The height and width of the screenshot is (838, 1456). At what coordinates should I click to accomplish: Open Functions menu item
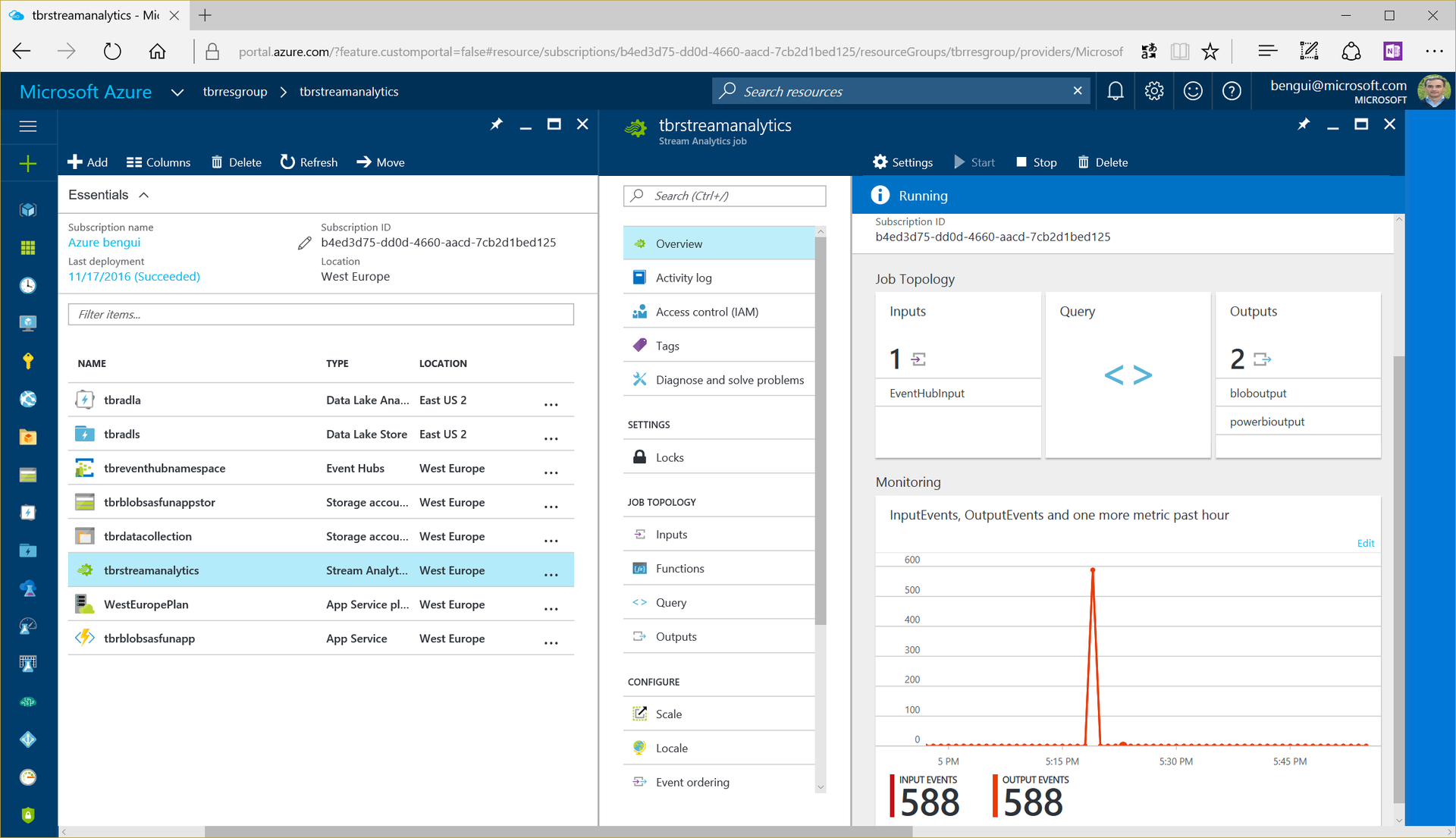tap(719, 569)
